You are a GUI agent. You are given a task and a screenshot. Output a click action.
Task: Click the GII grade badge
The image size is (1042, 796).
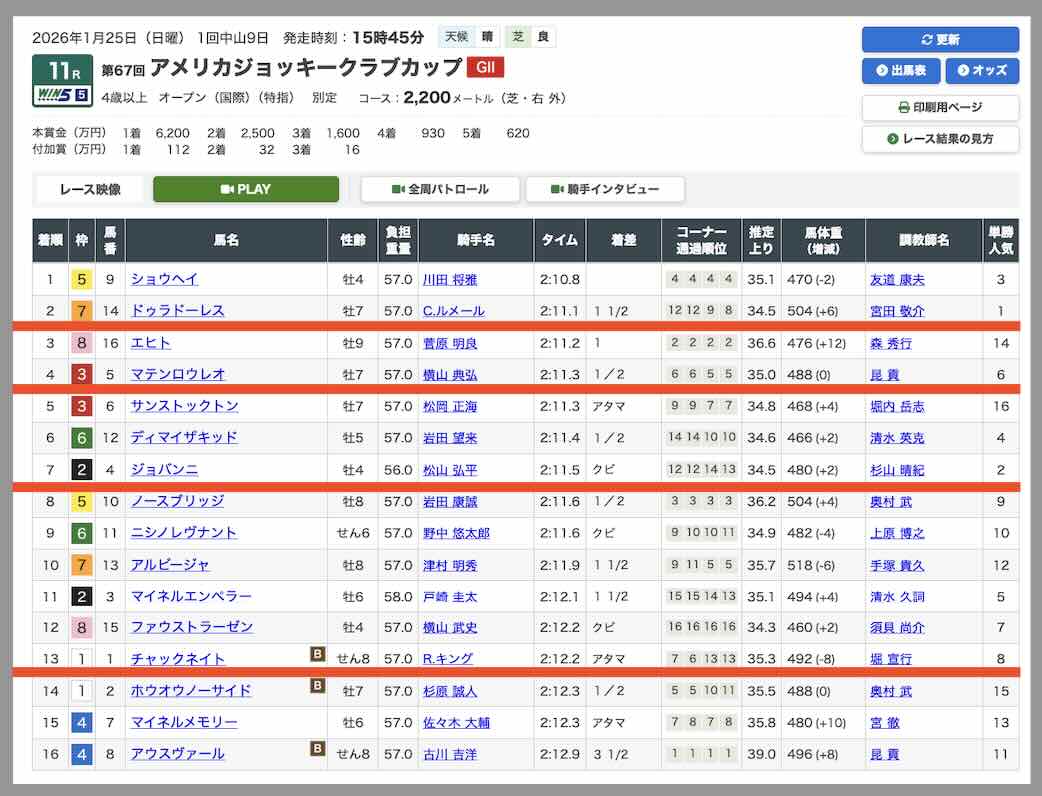coord(485,67)
